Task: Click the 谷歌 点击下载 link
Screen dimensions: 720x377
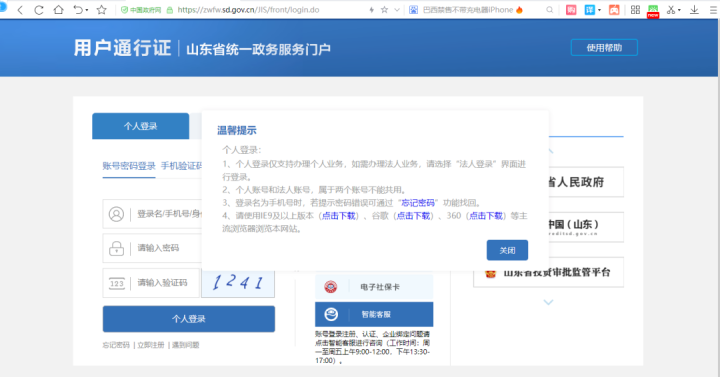Action: (413, 215)
